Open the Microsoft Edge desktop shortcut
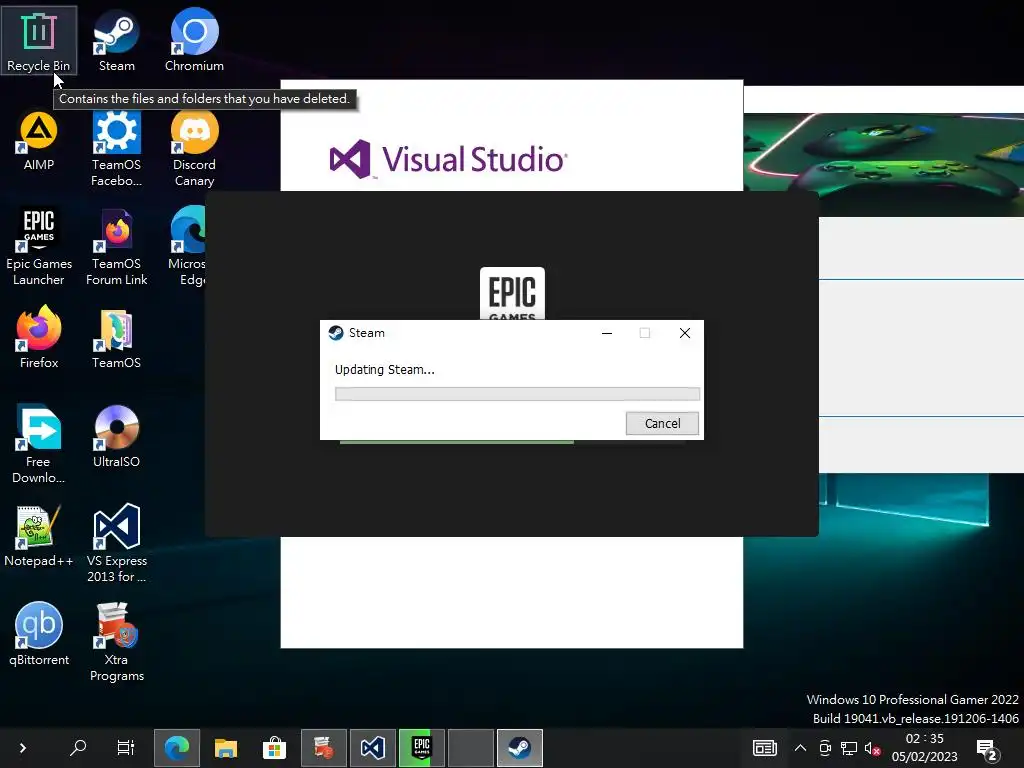This screenshot has width=1024, height=768. (187, 248)
